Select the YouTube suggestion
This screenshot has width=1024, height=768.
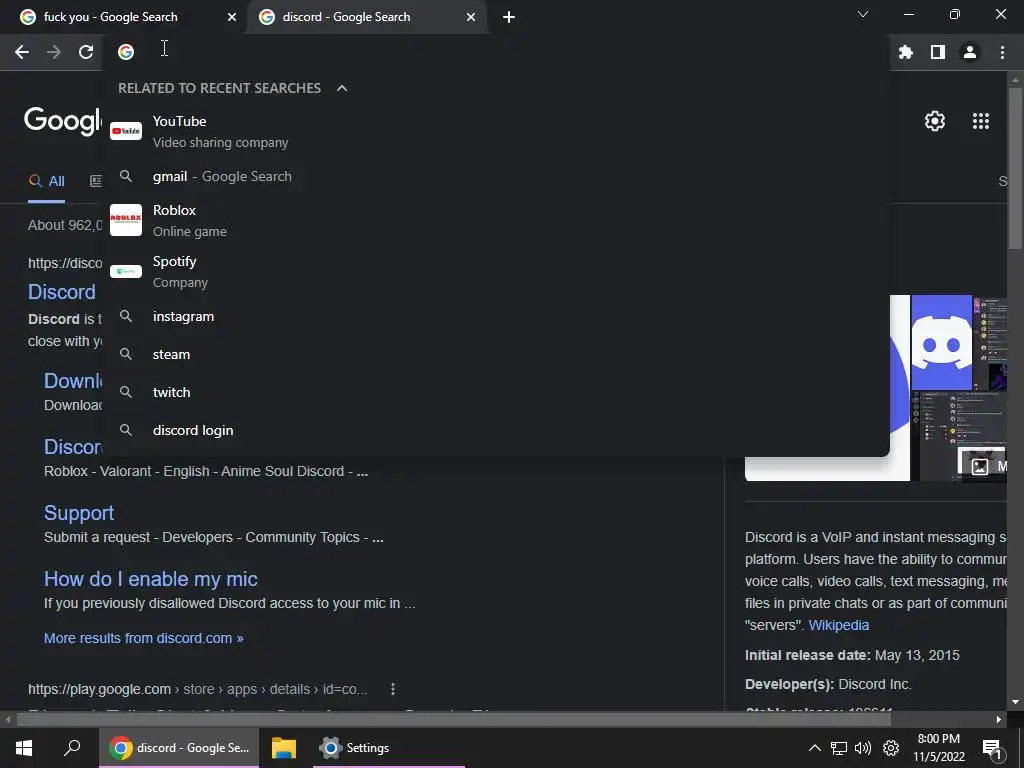point(496,131)
